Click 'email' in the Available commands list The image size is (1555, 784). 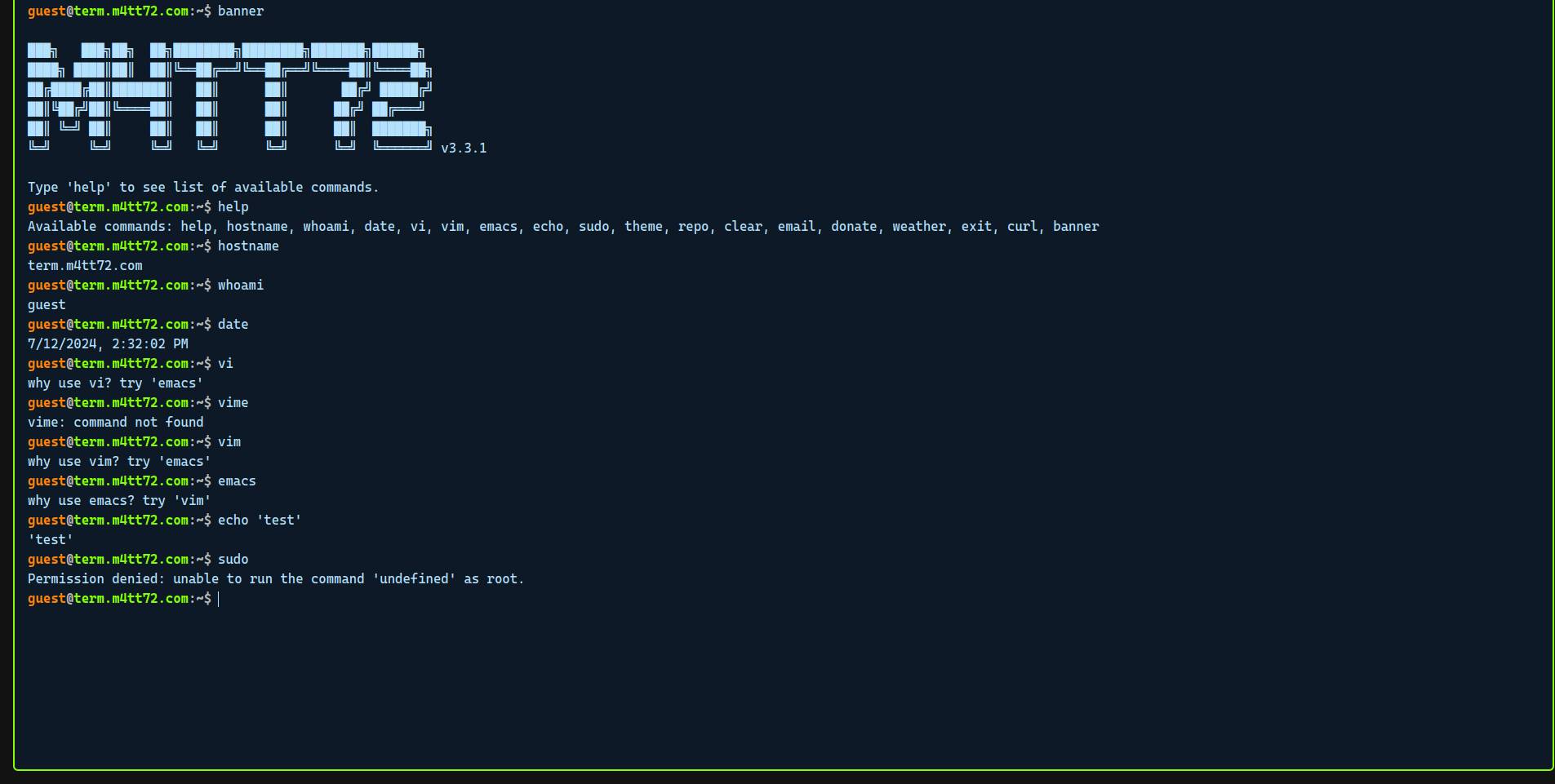[797, 227]
